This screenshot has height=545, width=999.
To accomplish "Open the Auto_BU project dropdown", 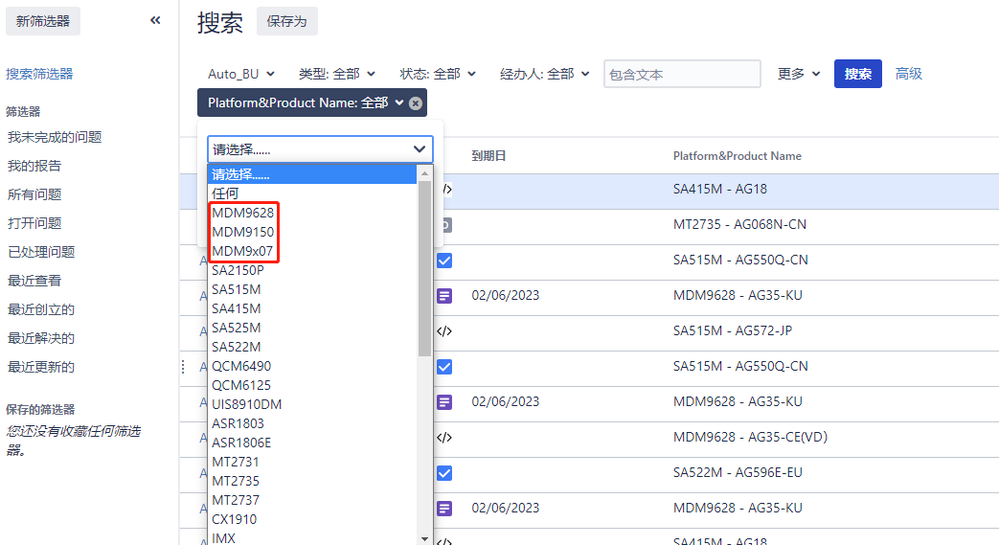I will click(241, 74).
